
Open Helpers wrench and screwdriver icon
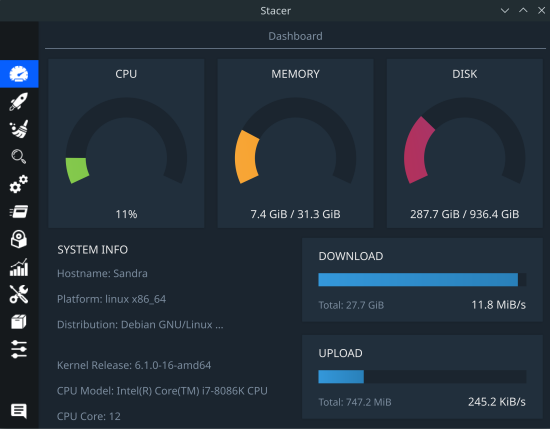point(19,294)
